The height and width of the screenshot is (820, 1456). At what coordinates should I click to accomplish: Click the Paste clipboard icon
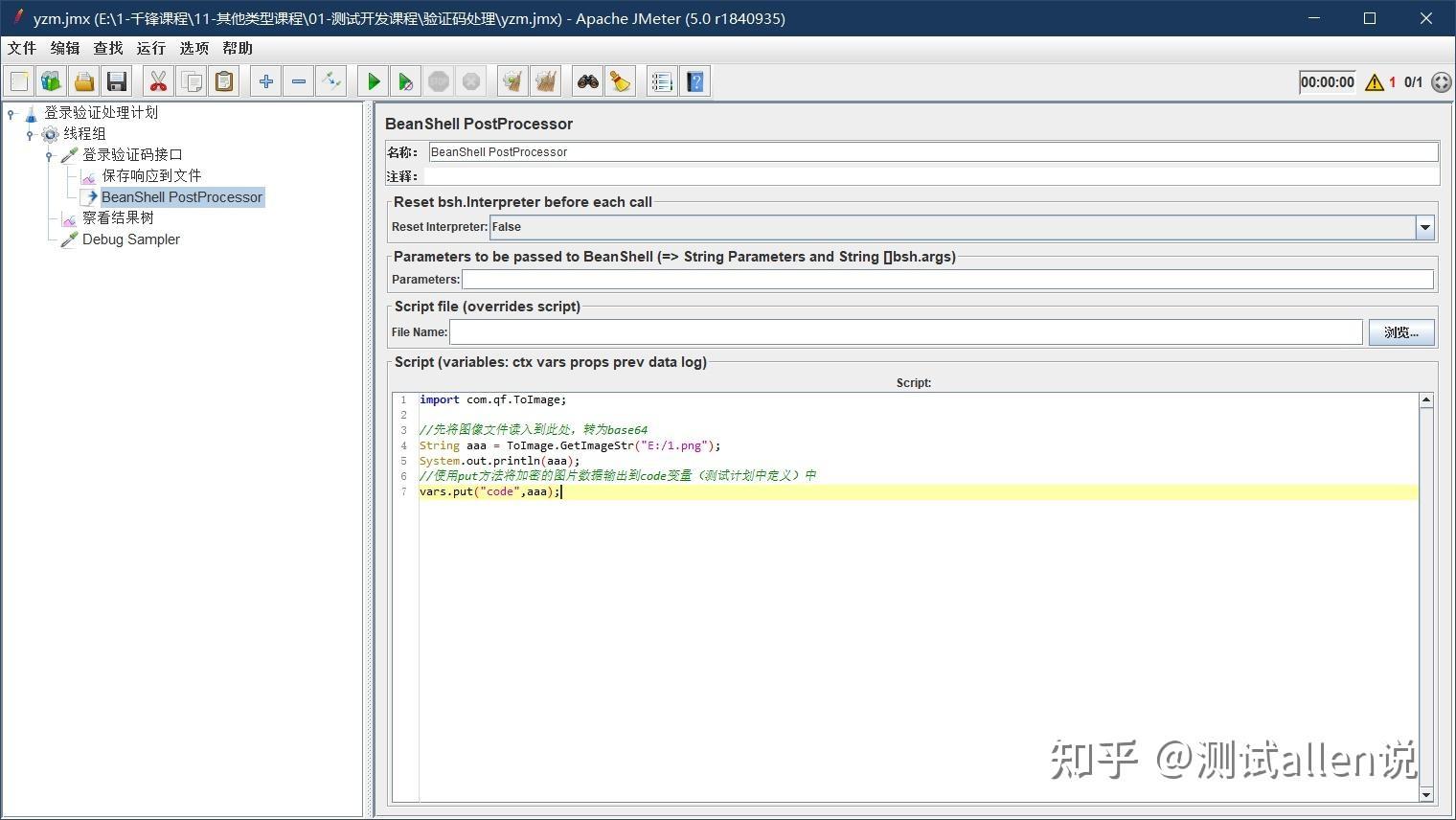224,81
